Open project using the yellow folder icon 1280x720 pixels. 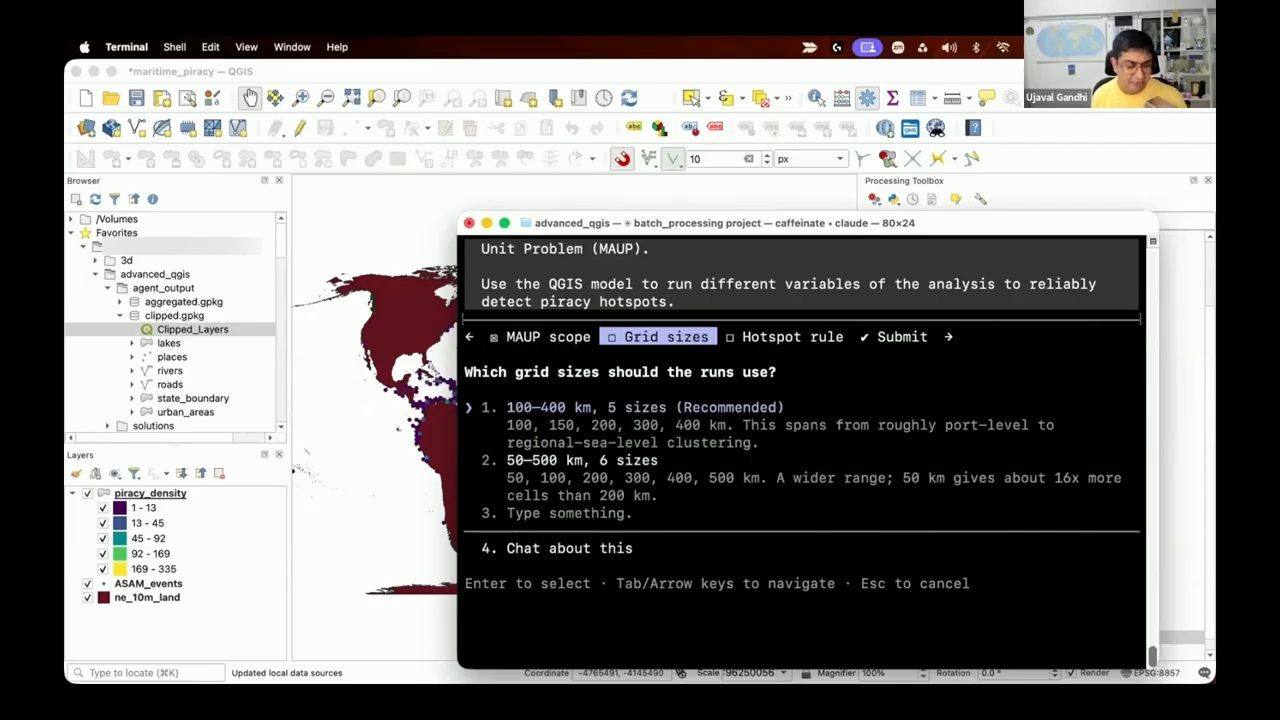click(x=111, y=98)
